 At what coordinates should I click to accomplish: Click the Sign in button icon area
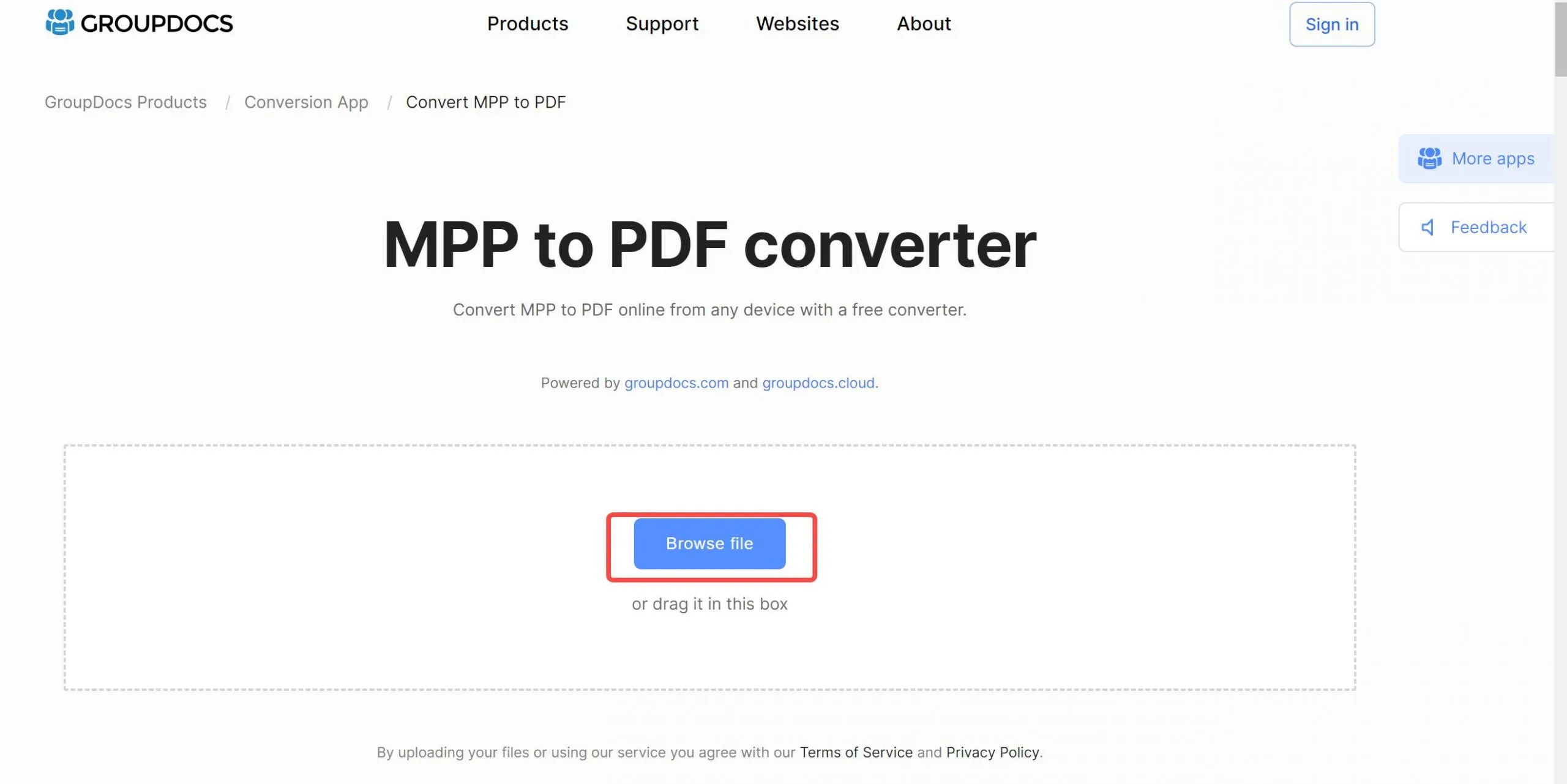pyautogui.click(x=1332, y=24)
